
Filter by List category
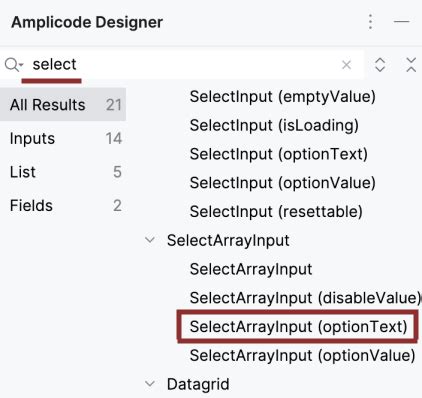[63, 172]
